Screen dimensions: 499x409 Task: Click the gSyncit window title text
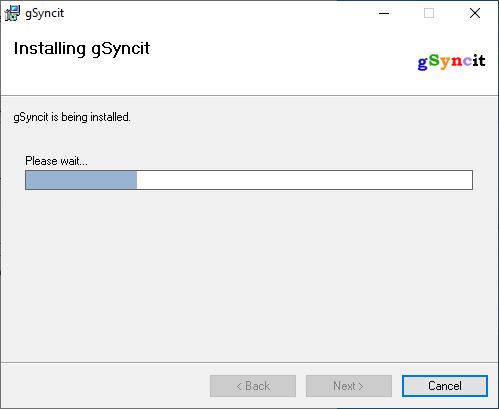(x=44, y=13)
